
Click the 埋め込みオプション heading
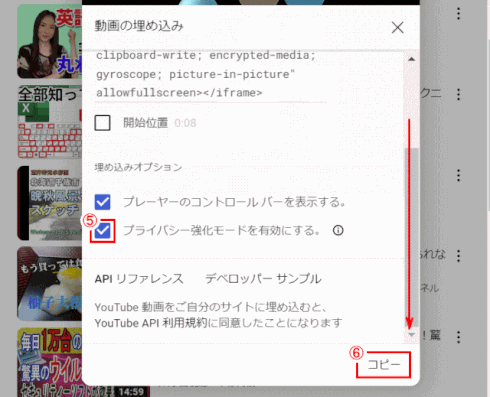click(x=138, y=167)
